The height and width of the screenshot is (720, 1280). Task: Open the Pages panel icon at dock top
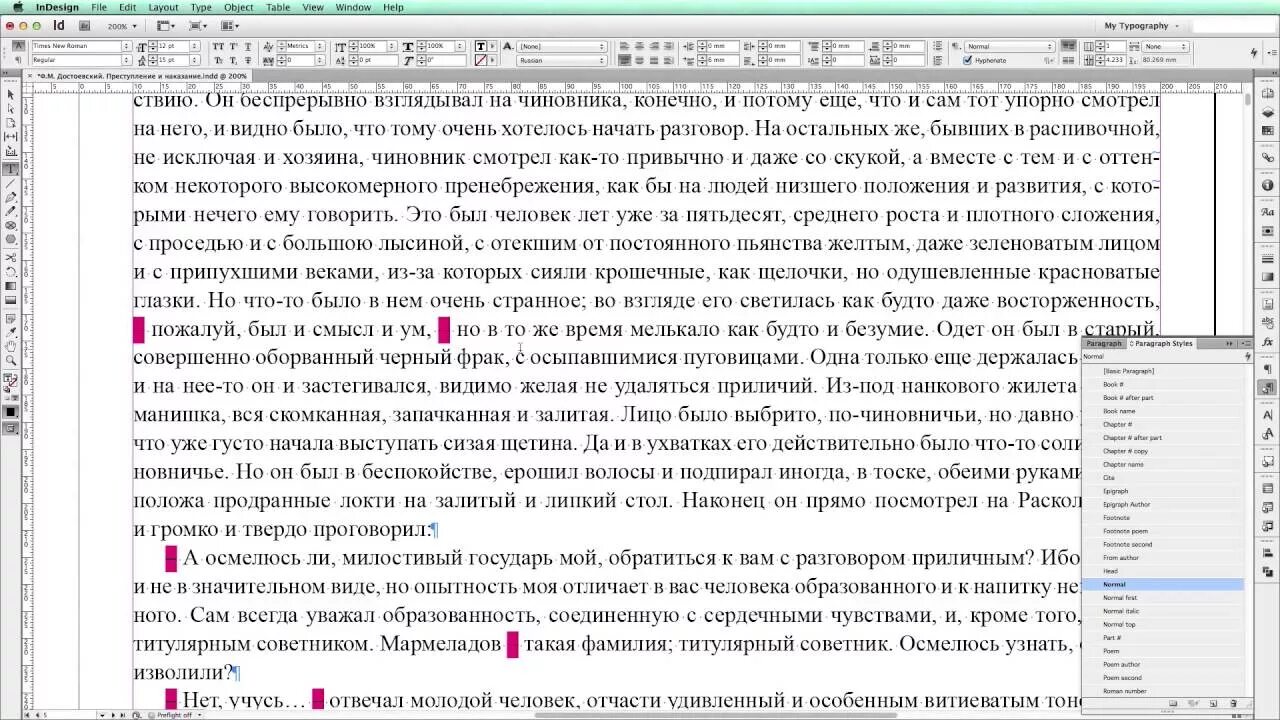pyautogui.click(x=1267, y=93)
